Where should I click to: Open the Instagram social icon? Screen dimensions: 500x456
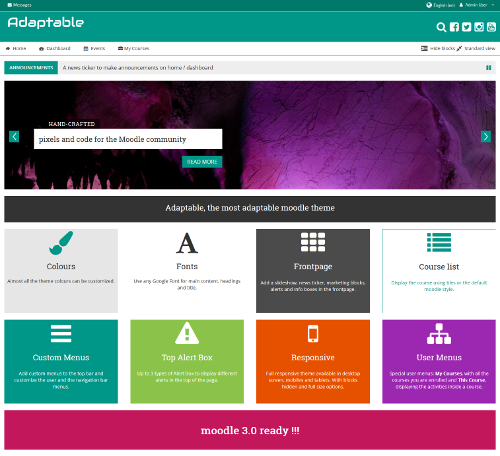[x=479, y=27]
